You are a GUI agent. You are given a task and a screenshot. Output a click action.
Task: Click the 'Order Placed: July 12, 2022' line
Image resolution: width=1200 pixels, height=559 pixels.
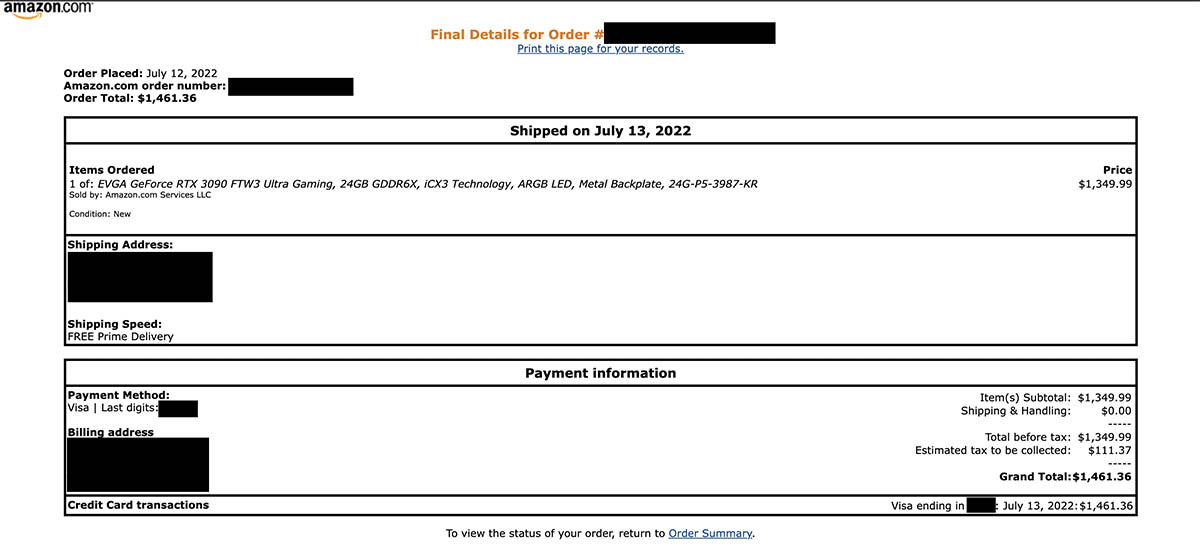click(x=140, y=73)
